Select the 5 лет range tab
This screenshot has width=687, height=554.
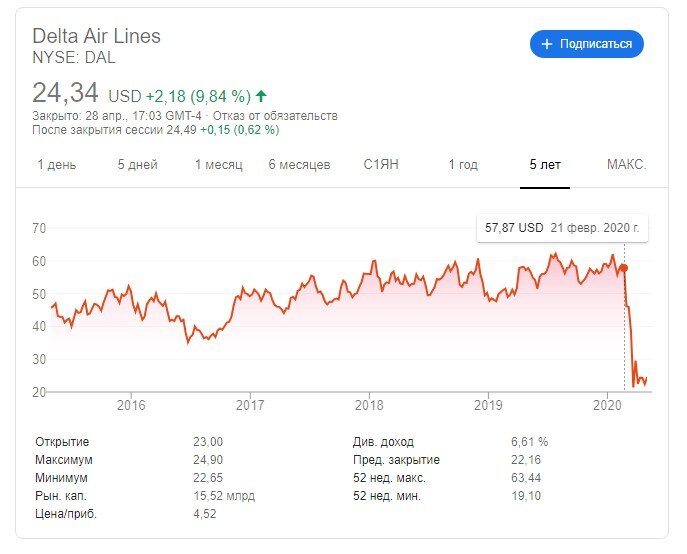(x=545, y=165)
